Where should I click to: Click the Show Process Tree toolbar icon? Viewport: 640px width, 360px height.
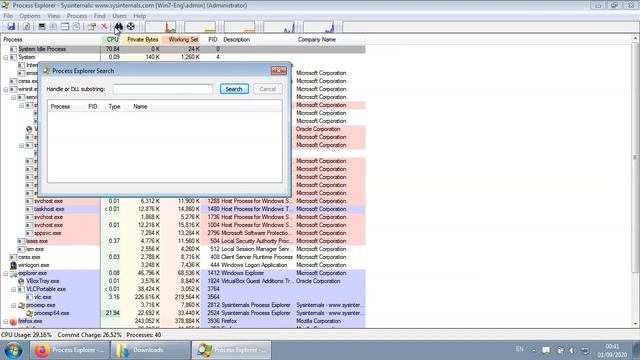53,27
